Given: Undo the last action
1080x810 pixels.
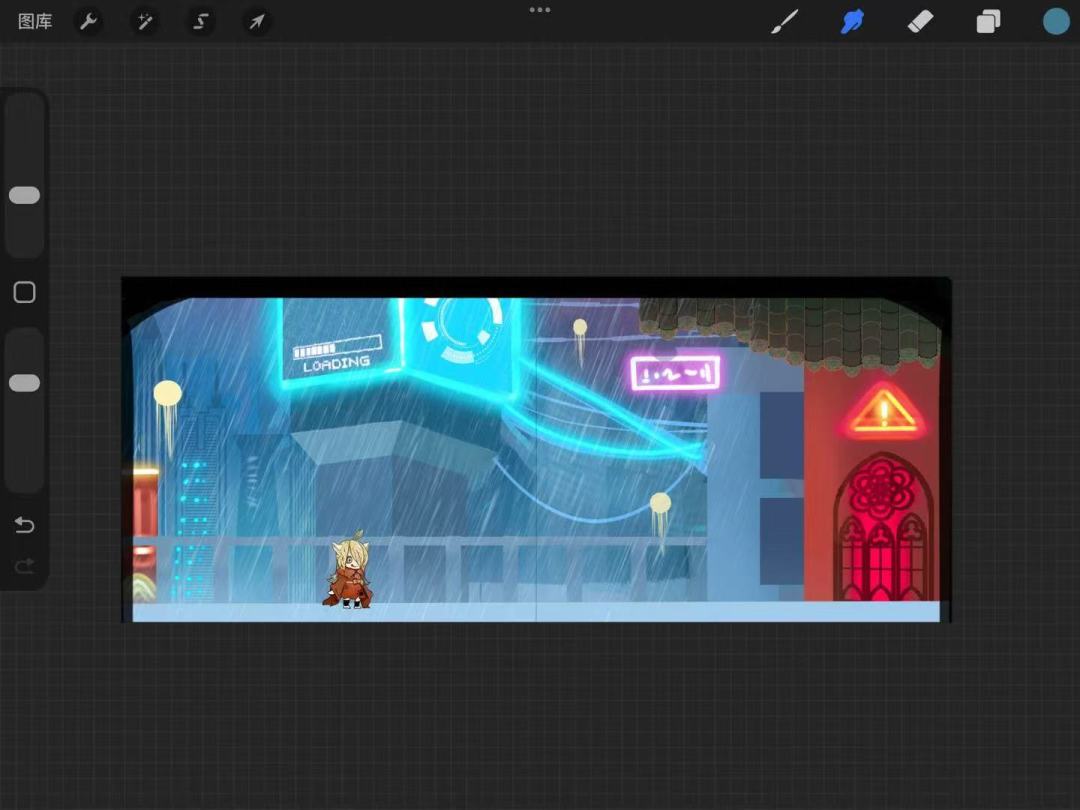Looking at the screenshot, I should pos(24,525).
